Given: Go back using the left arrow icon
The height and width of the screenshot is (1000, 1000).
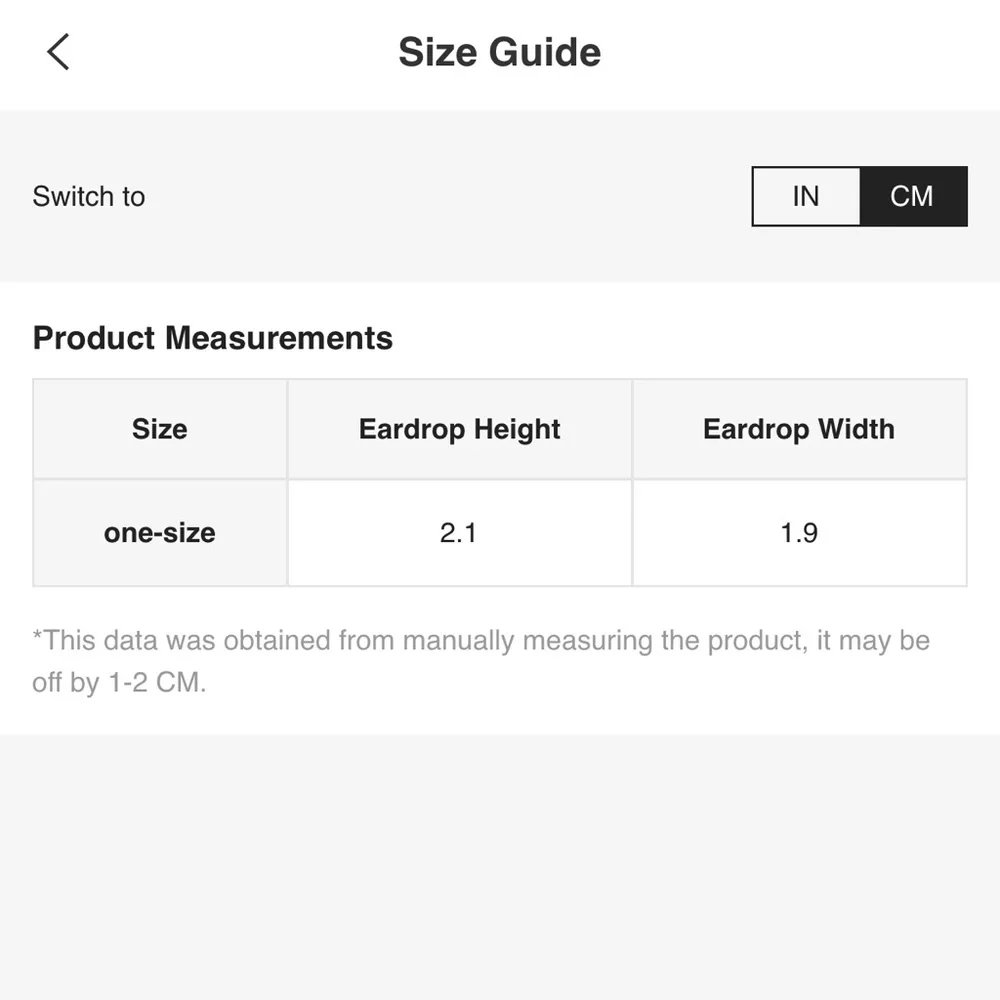Looking at the screenshot, I should 58,52.
